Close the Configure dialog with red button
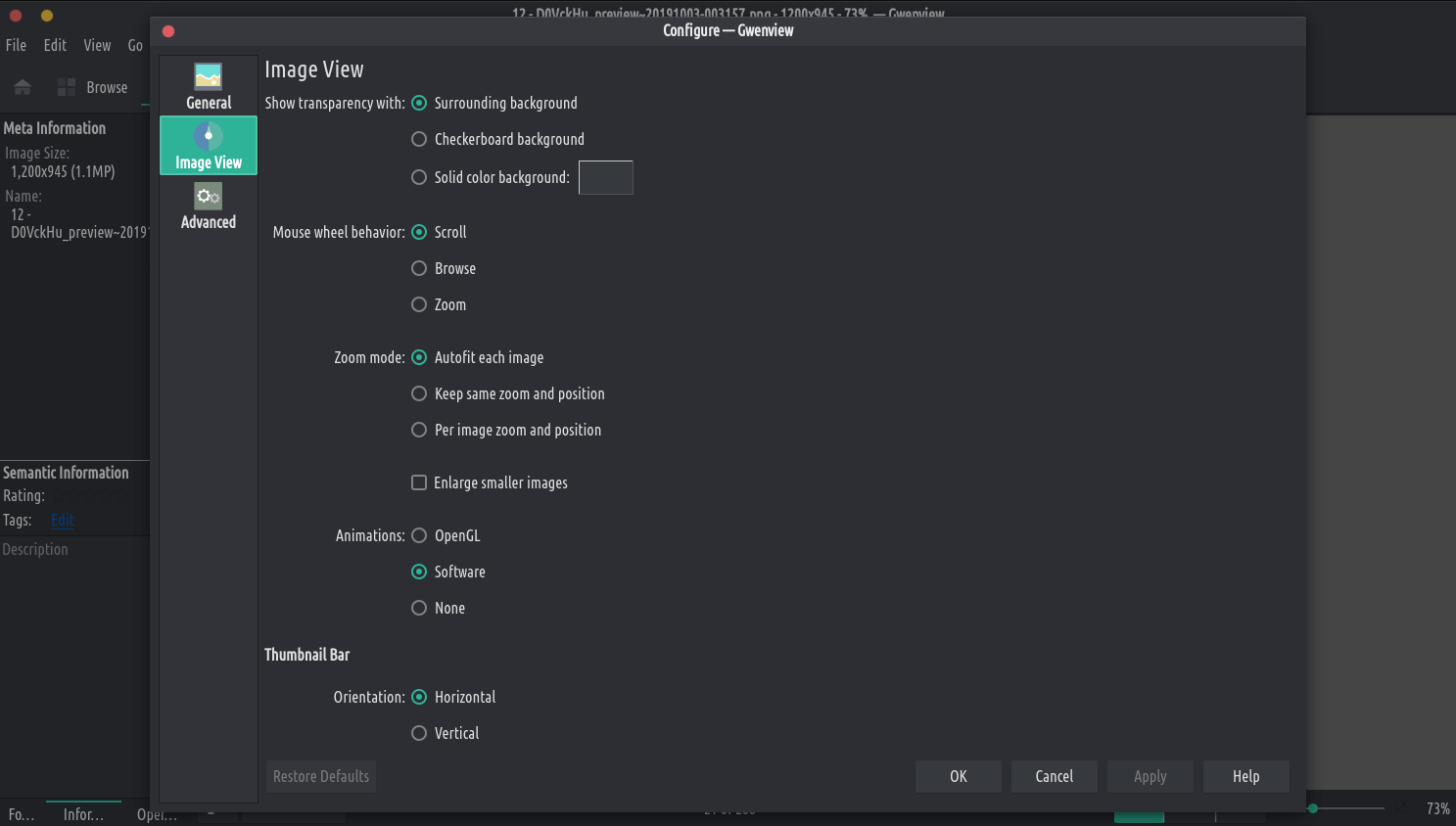The width and height of the screenshot is (1456, 826). 168,31
